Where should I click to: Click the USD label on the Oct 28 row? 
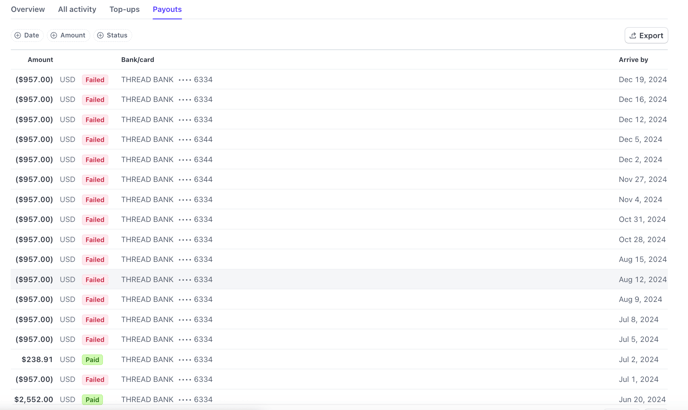click(x=67, y=239)
